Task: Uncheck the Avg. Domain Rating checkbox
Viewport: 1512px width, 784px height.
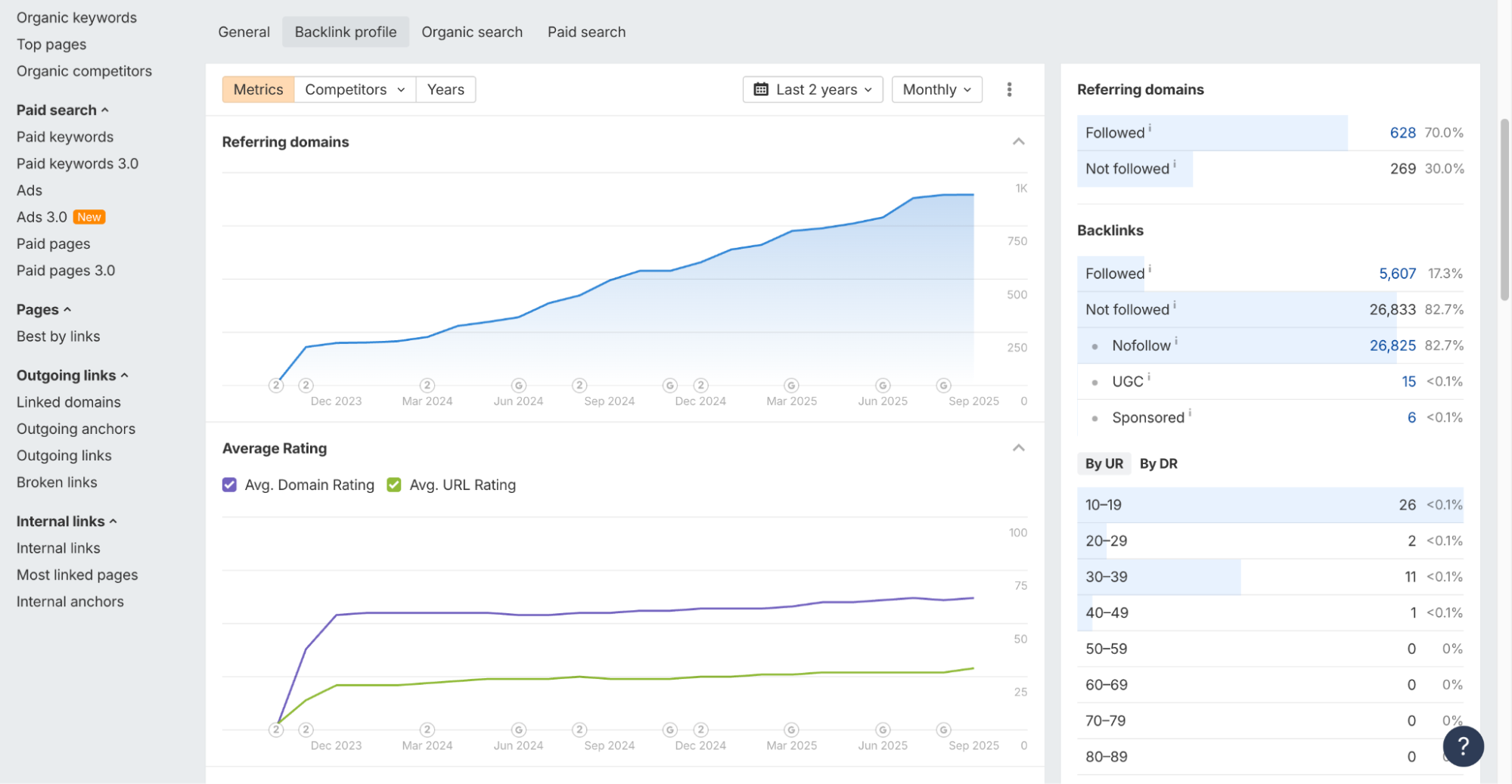Action: (229, 485)
